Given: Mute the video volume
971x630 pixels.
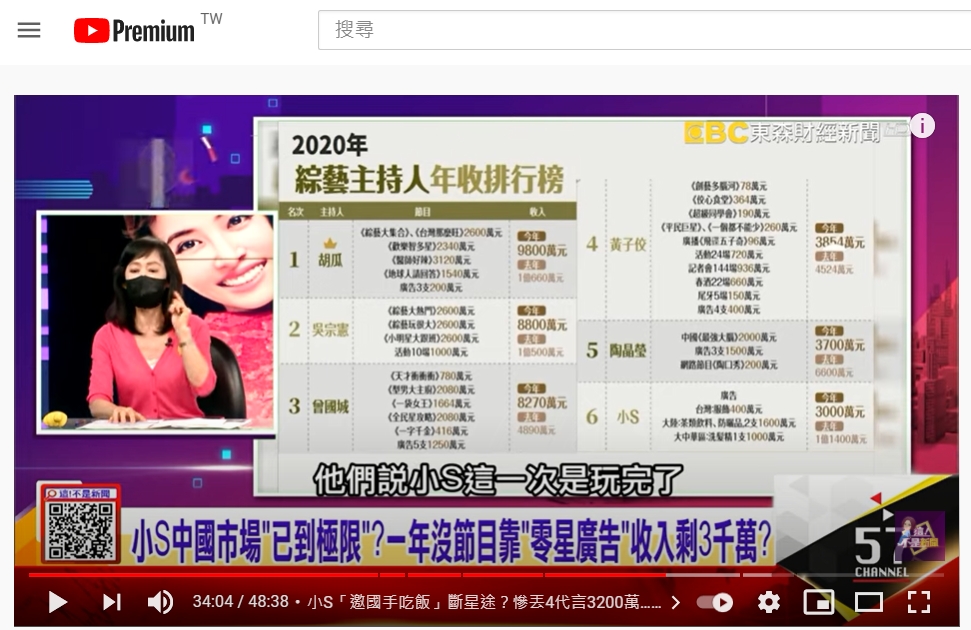Looking at the screenshot, I should (x=161, y=602).
